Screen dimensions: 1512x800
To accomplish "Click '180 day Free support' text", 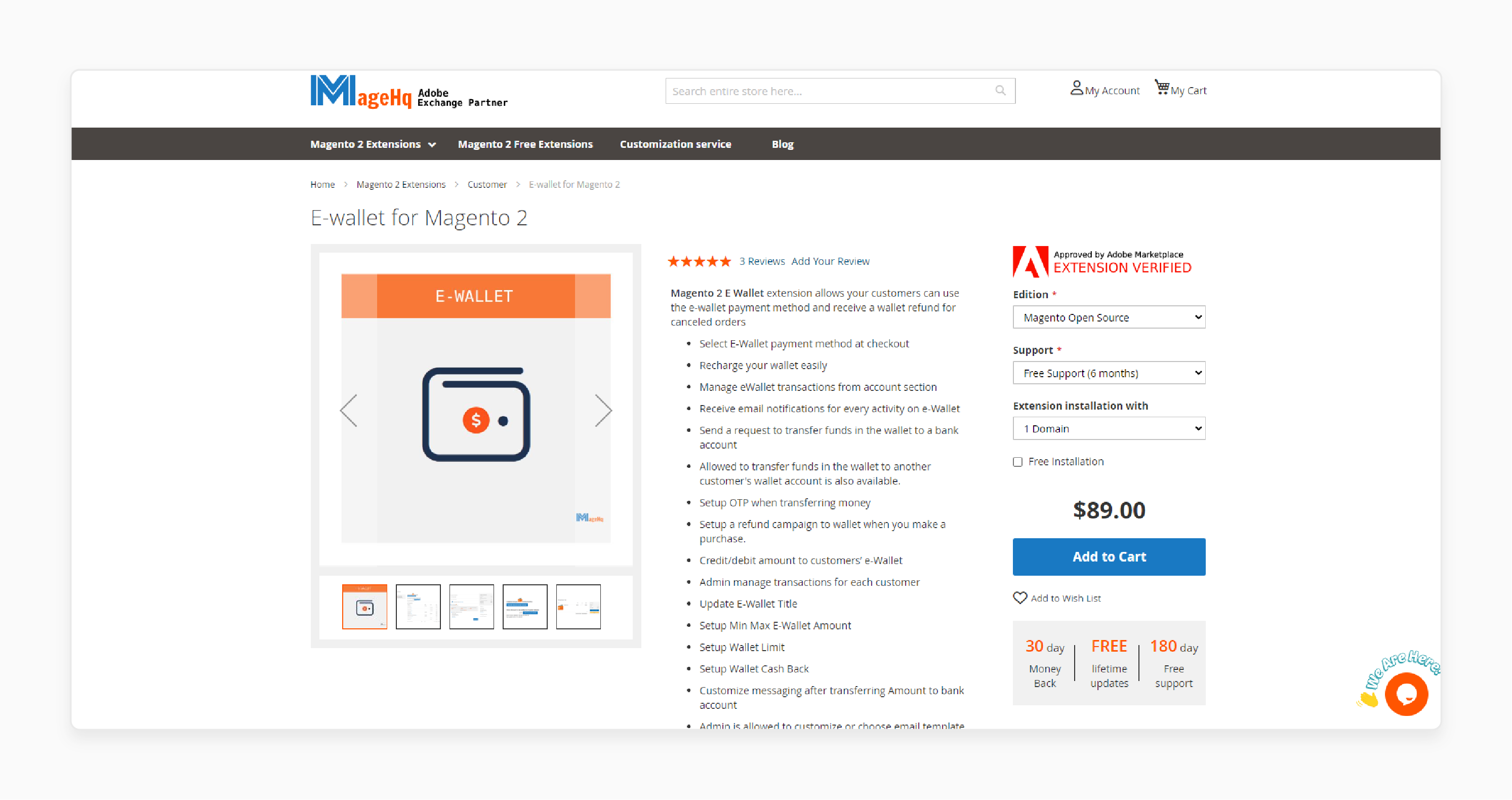I will tap(1173, 663).
